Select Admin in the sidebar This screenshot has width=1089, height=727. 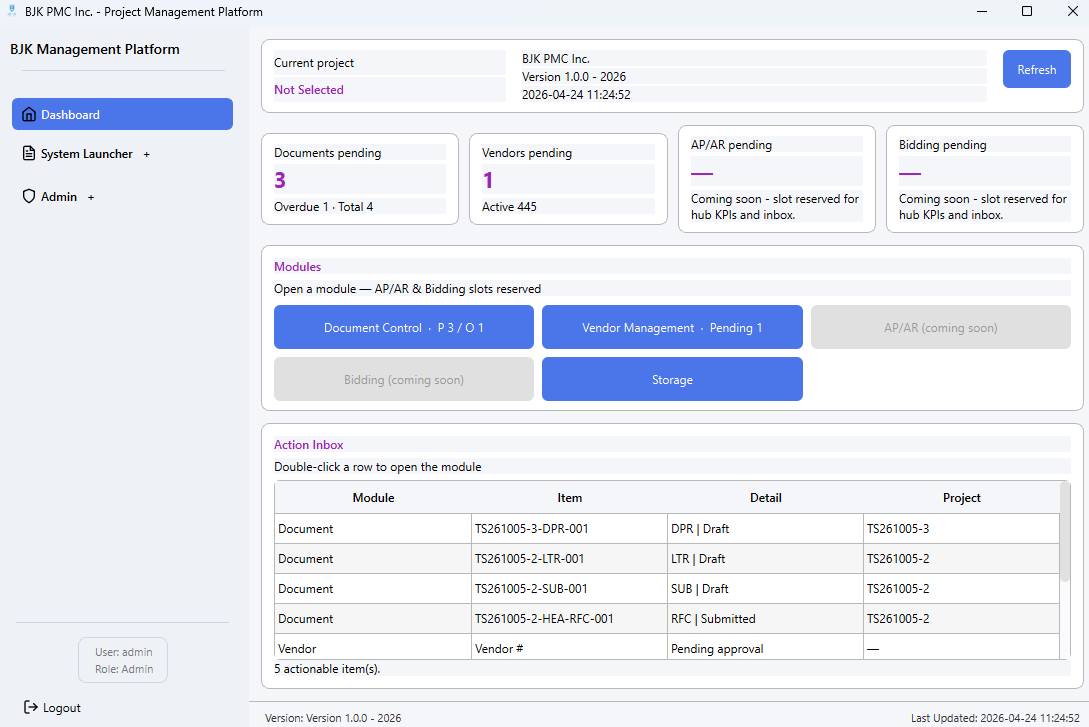[59, 197]
